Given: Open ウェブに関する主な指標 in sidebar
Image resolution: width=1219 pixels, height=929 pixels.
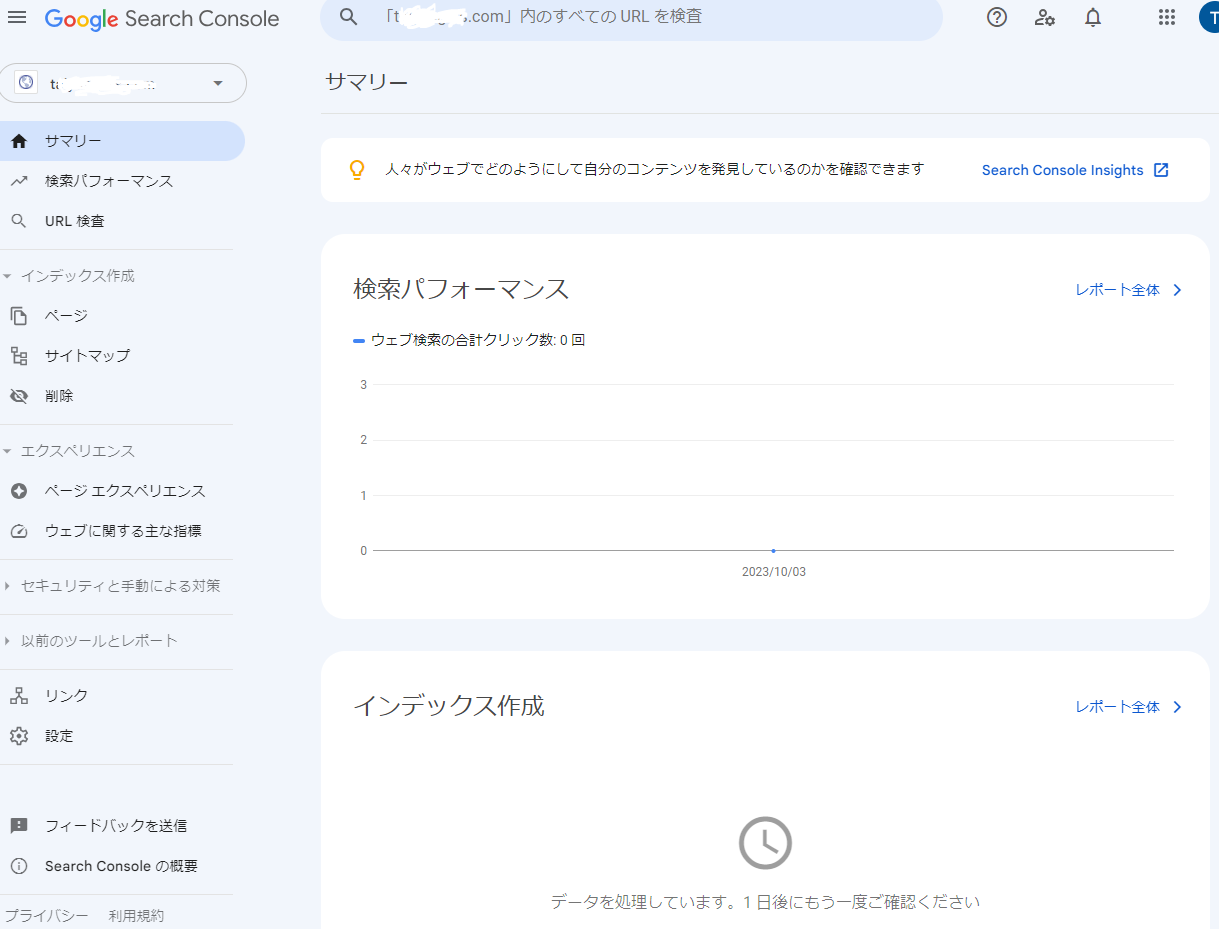Looking at the screenshot, I should click(x=122, y=531).
